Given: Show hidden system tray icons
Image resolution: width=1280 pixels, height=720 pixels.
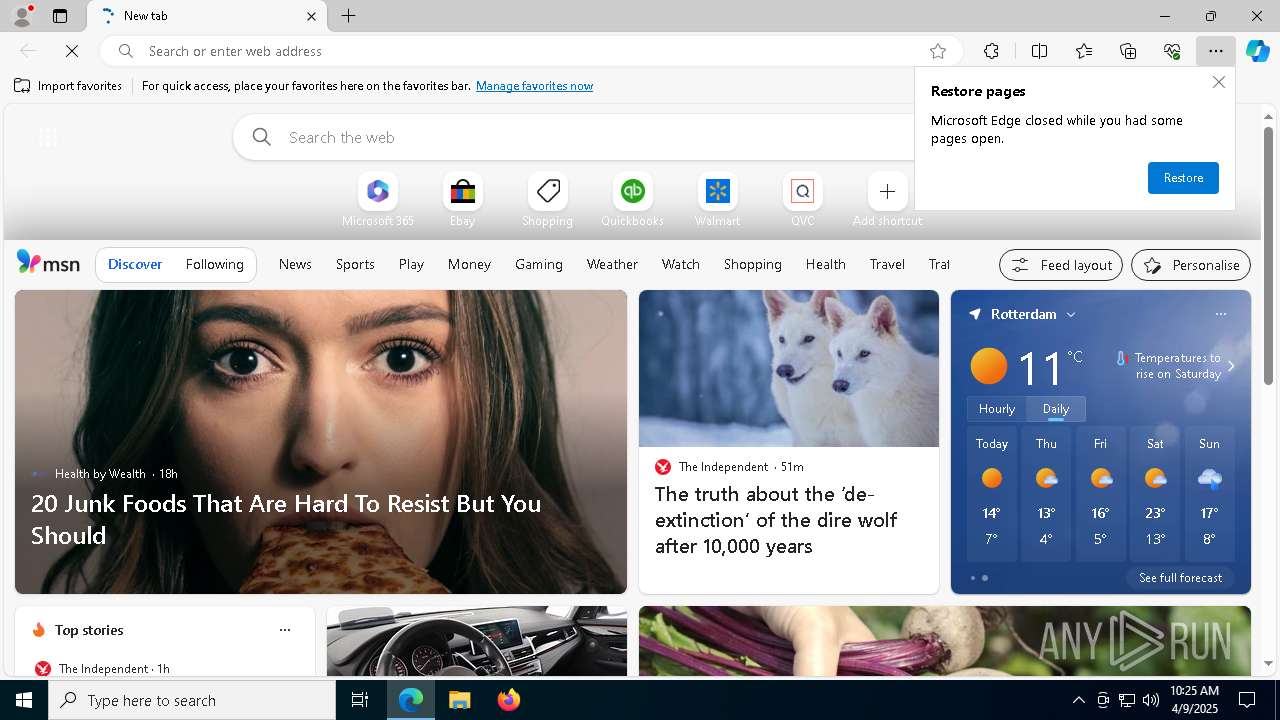Looking at the screenshot, I should click(x=1078, y=700).
